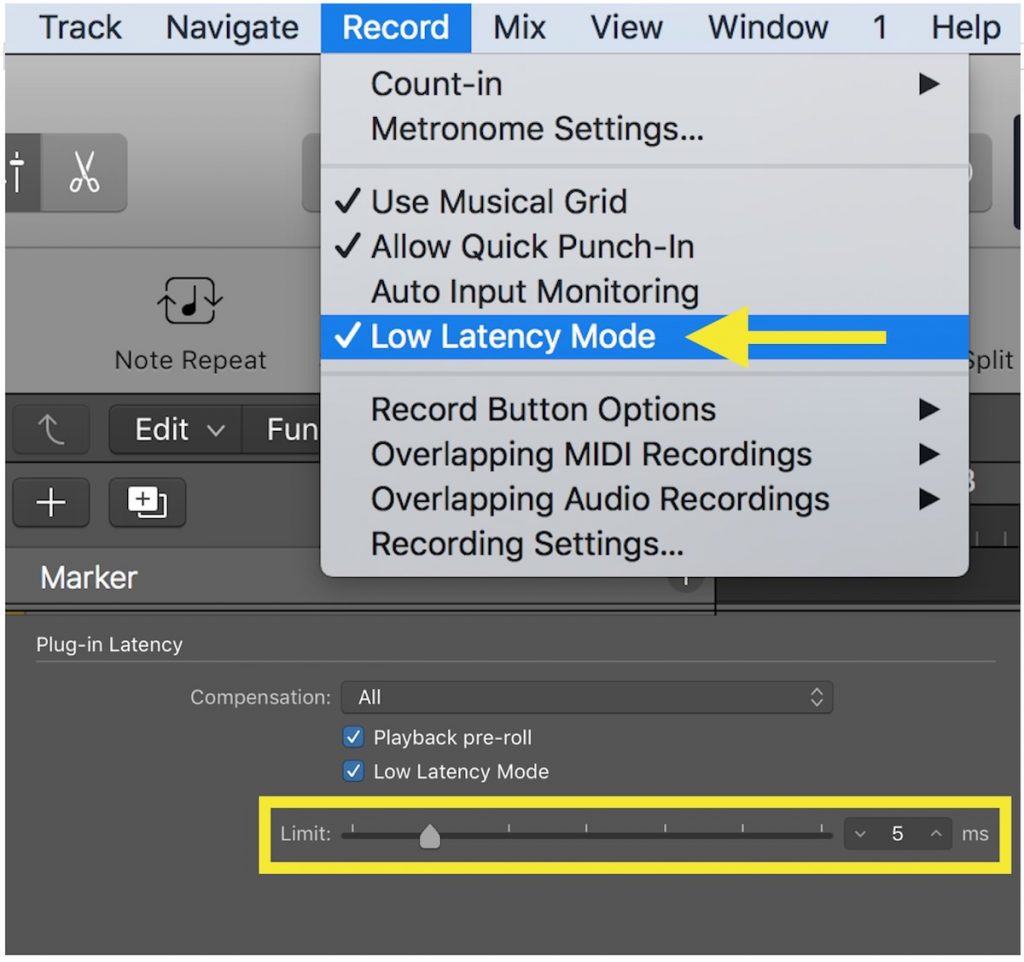Click the Plug-in Latency section heading
This screenshot has height=962, width=1024.
[x=109, y=645]
